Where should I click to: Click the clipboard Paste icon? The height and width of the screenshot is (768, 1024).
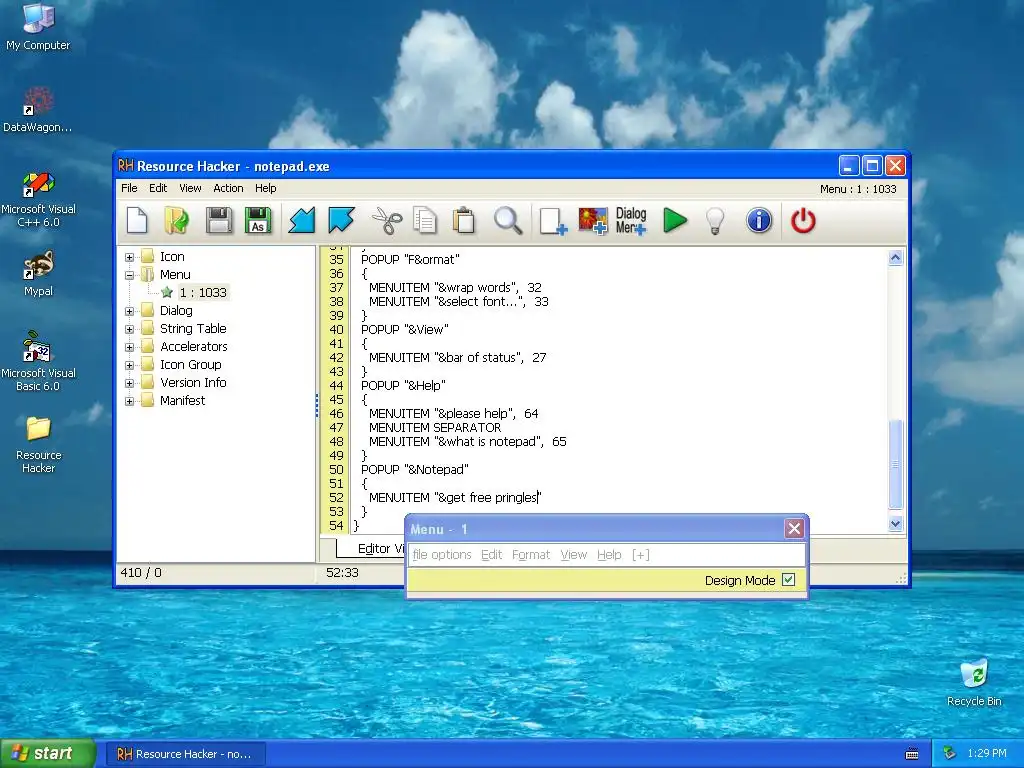(x=464, y=221)
